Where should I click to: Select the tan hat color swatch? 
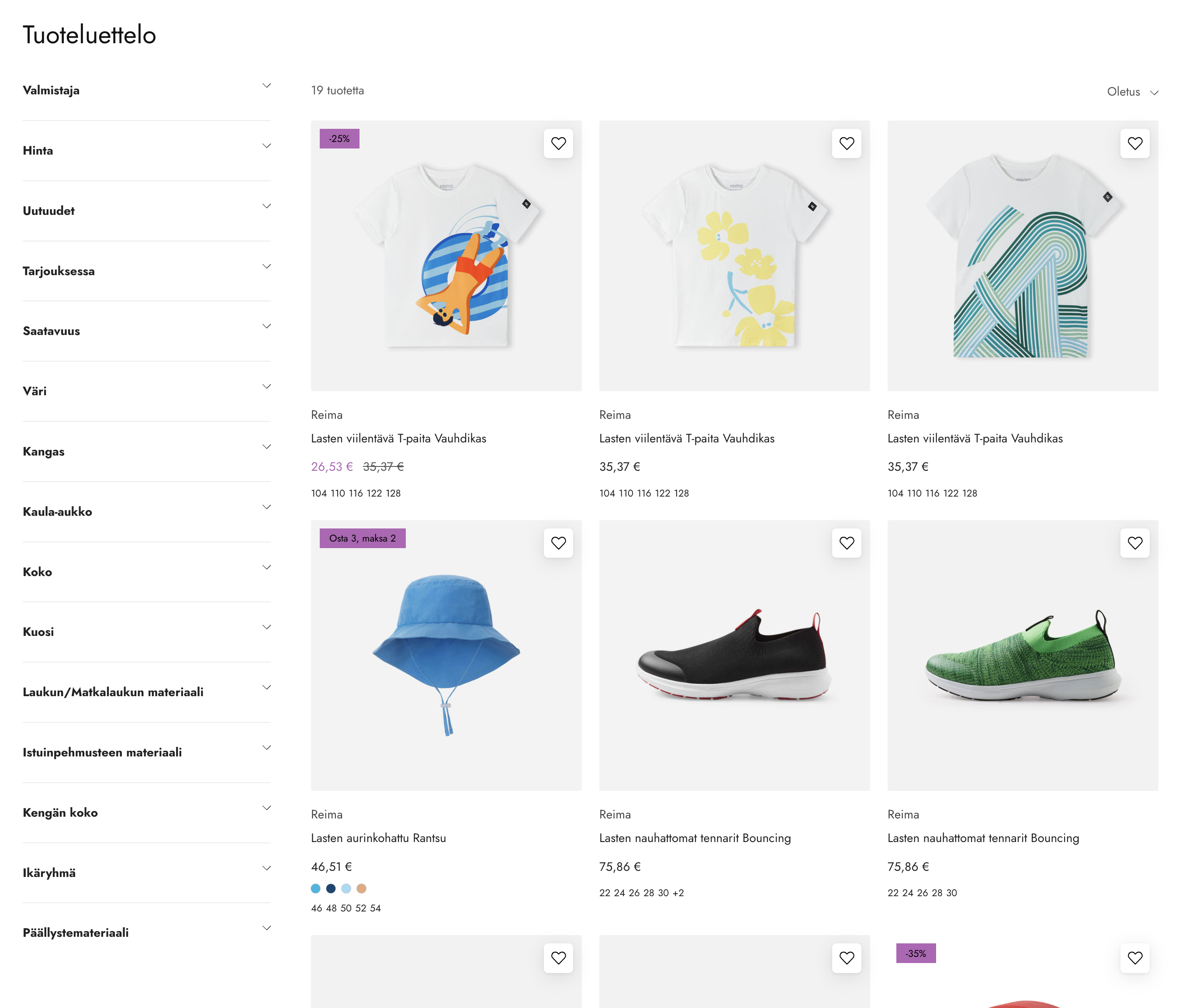(x=361, y=889)
